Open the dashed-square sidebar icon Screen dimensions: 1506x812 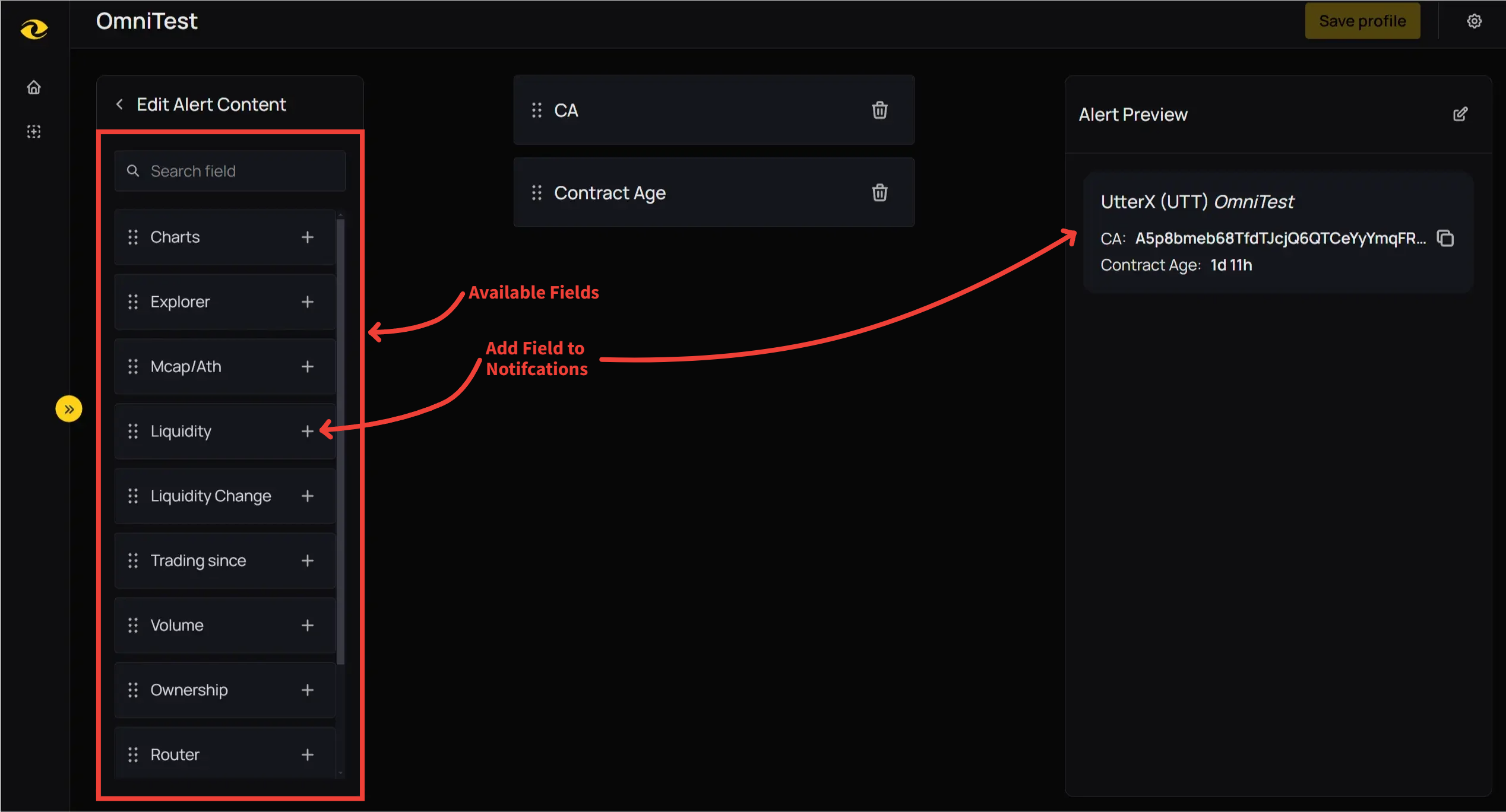point(34,131)
